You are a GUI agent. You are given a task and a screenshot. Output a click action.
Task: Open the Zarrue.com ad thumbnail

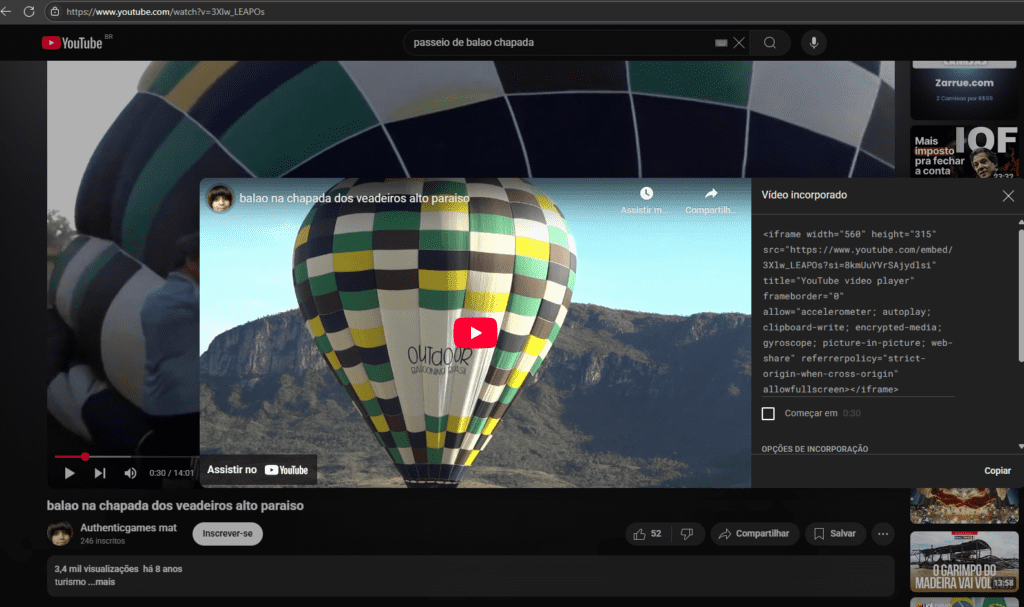(964, 90)
